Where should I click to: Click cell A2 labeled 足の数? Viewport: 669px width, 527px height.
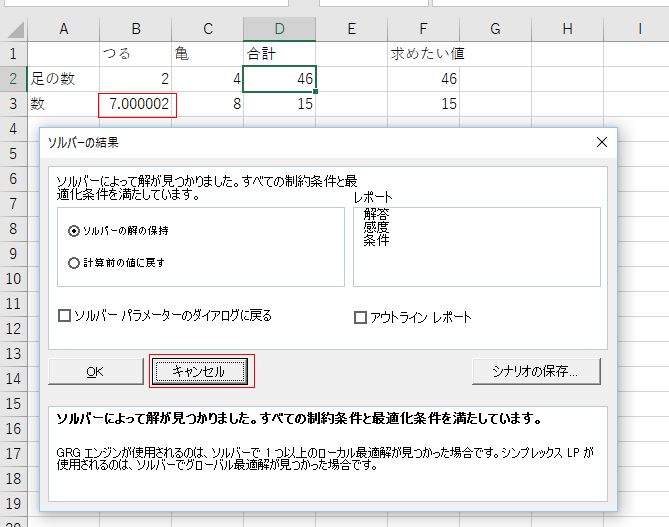pos(63,79)
